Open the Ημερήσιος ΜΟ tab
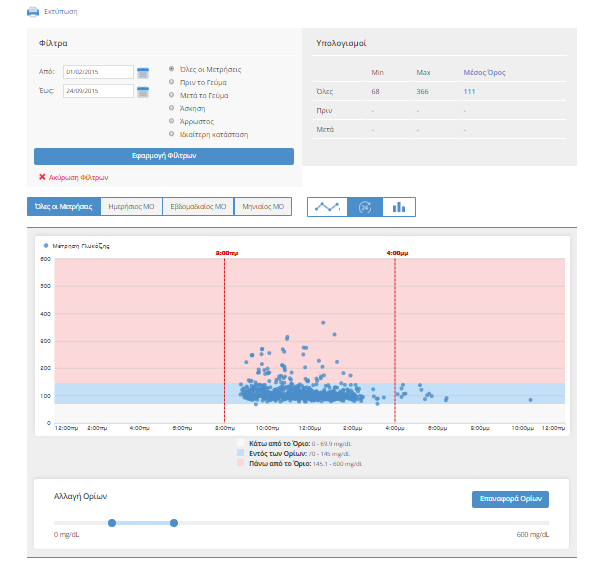This screenshot has width=611, height=569. click(130, 207)
